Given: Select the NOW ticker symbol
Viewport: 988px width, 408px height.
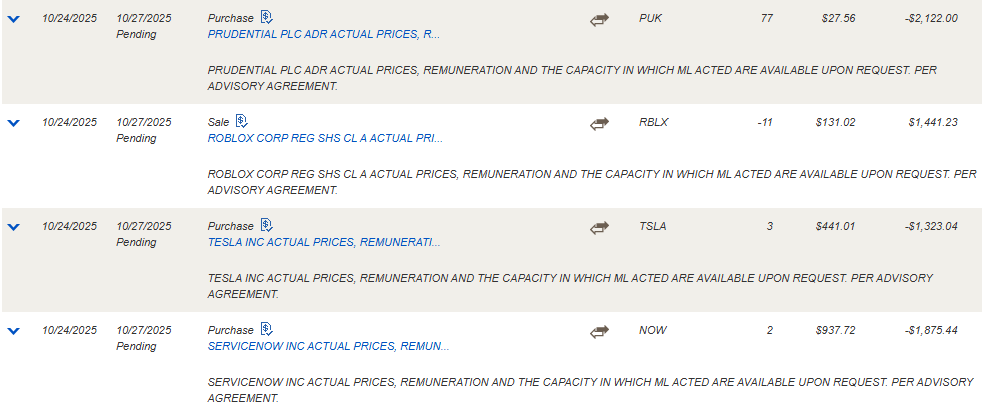Looking at the screenshot, I should click(653, 330).
